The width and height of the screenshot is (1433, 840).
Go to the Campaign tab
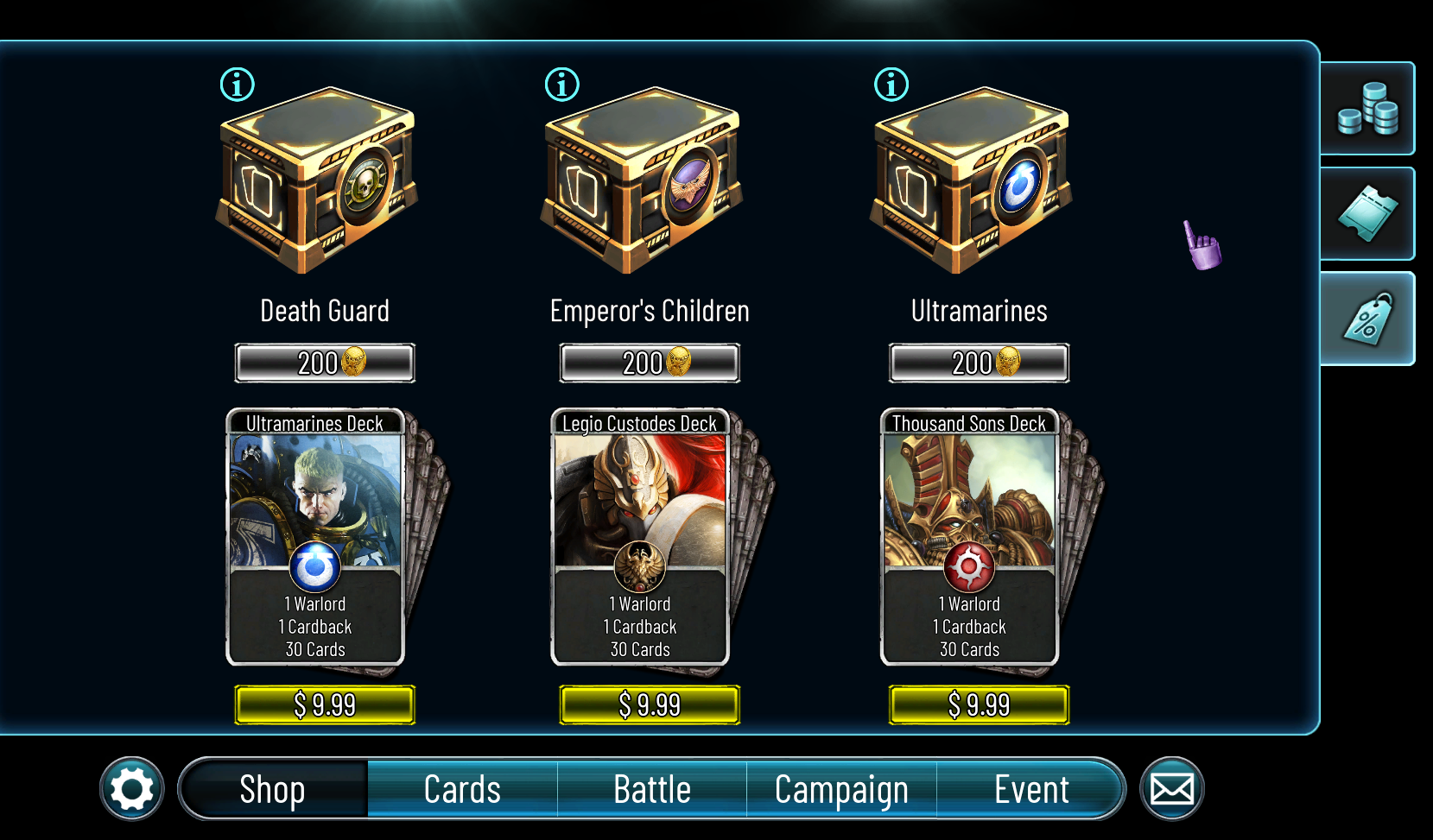pos(841,789)
